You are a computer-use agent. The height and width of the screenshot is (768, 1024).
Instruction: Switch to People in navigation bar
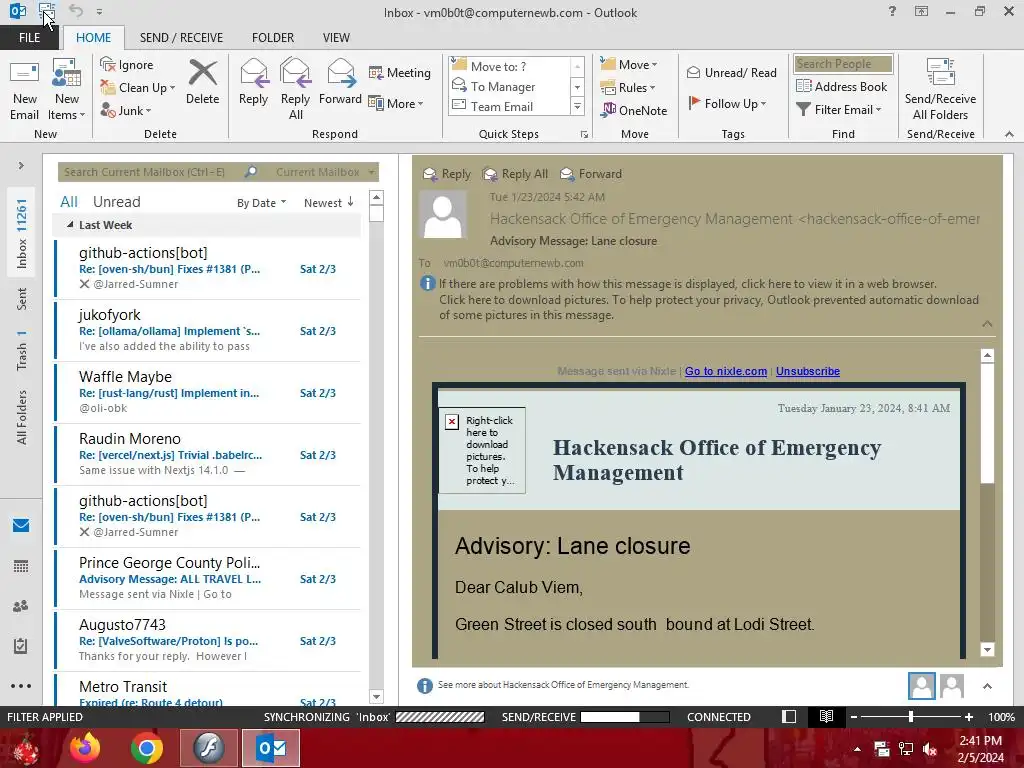tap(21, 606)
